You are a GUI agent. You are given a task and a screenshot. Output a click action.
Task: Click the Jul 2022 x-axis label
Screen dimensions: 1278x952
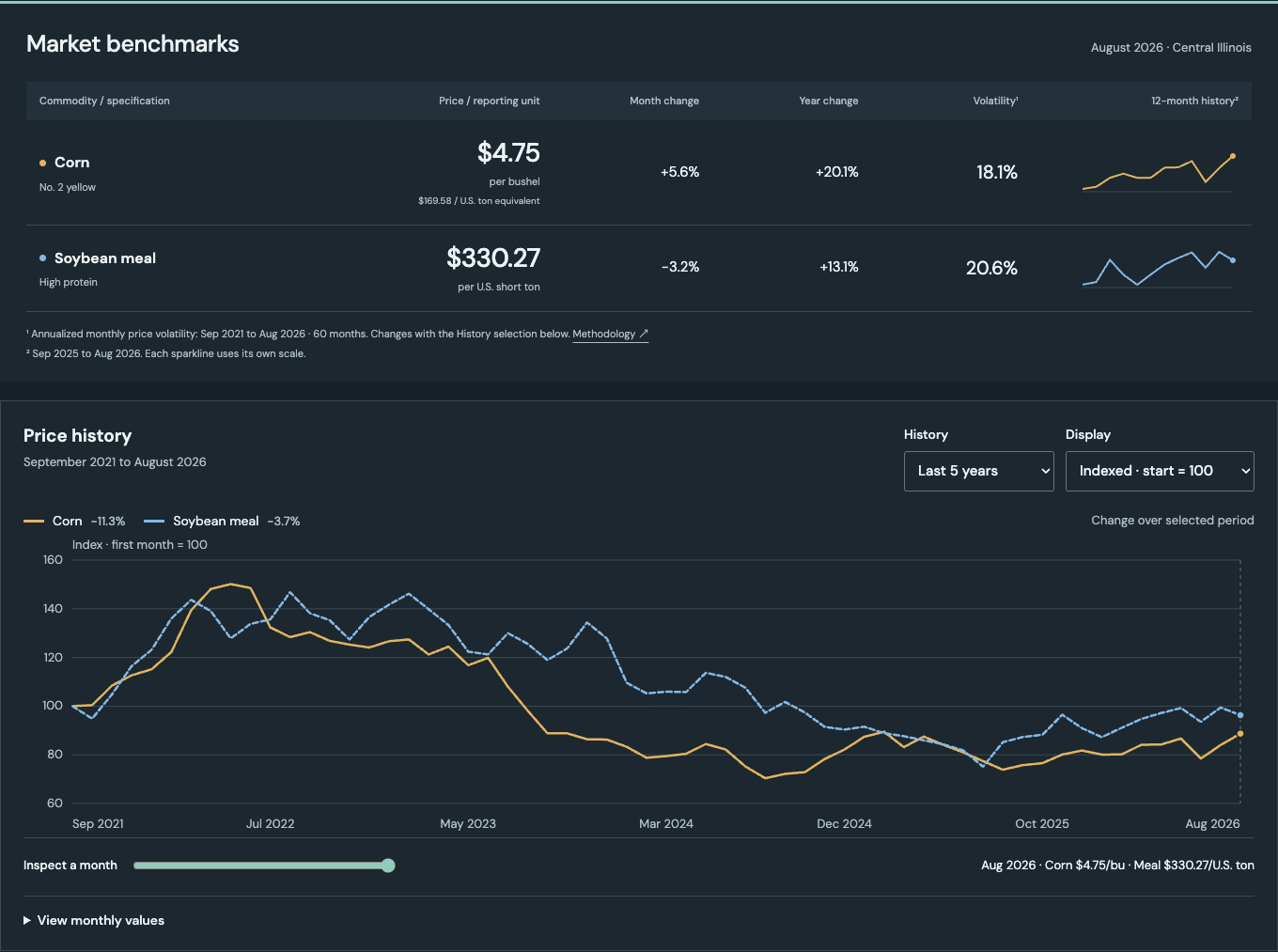pyautogui.click(x=271, y=824)
